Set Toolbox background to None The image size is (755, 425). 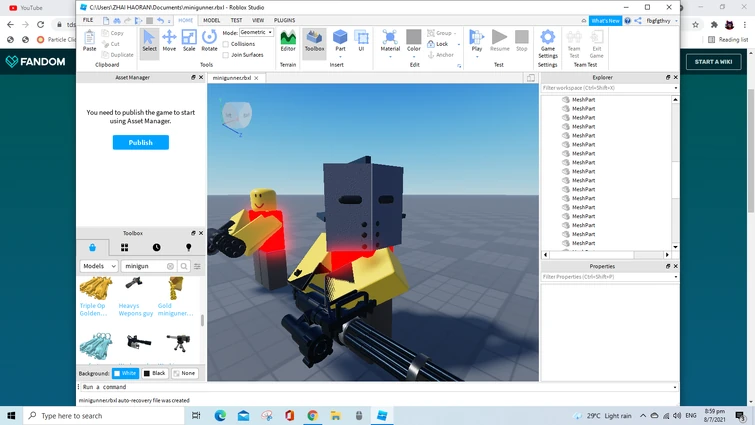click(184, 373)
